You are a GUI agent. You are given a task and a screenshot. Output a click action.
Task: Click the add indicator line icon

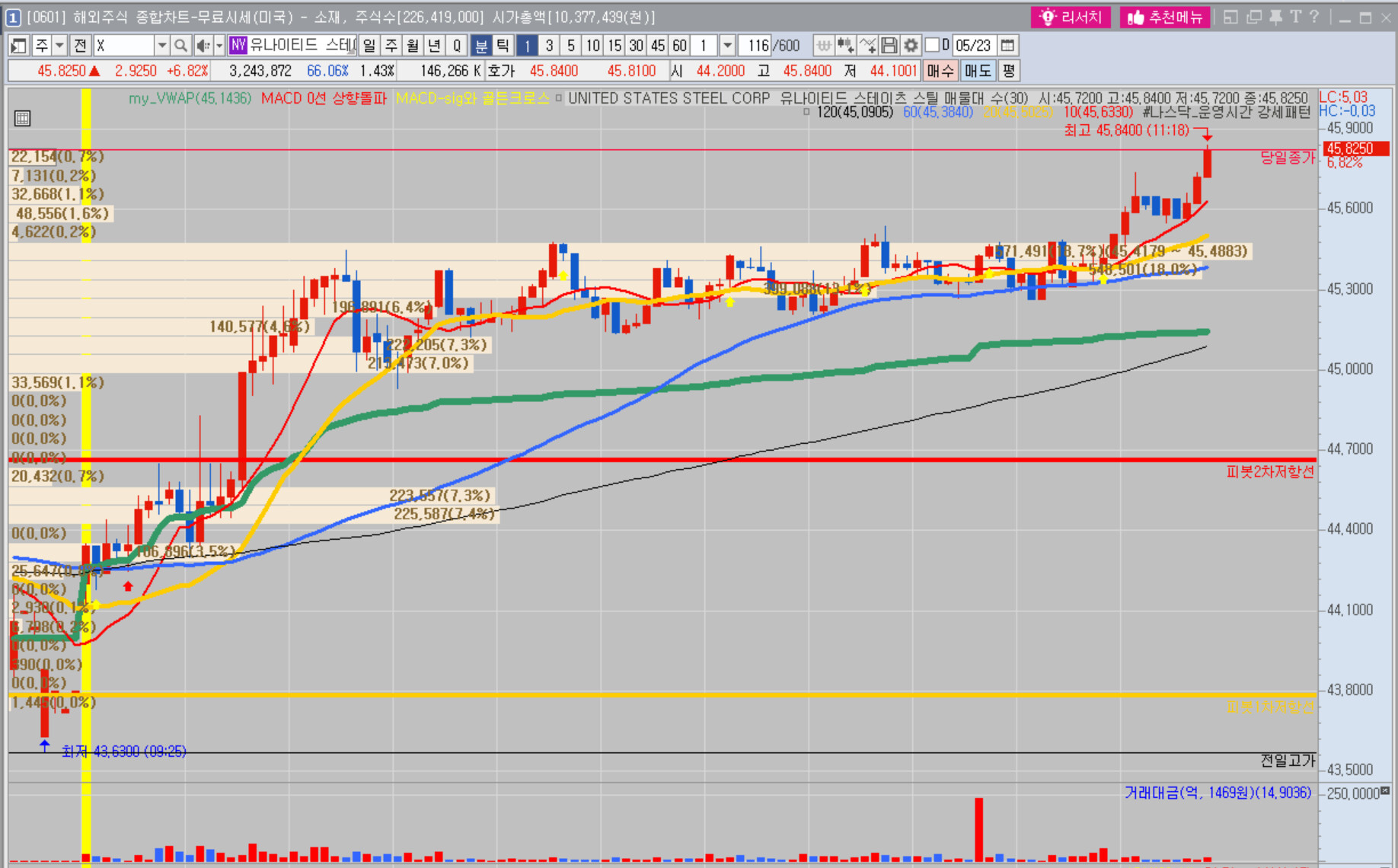(867, 46)
